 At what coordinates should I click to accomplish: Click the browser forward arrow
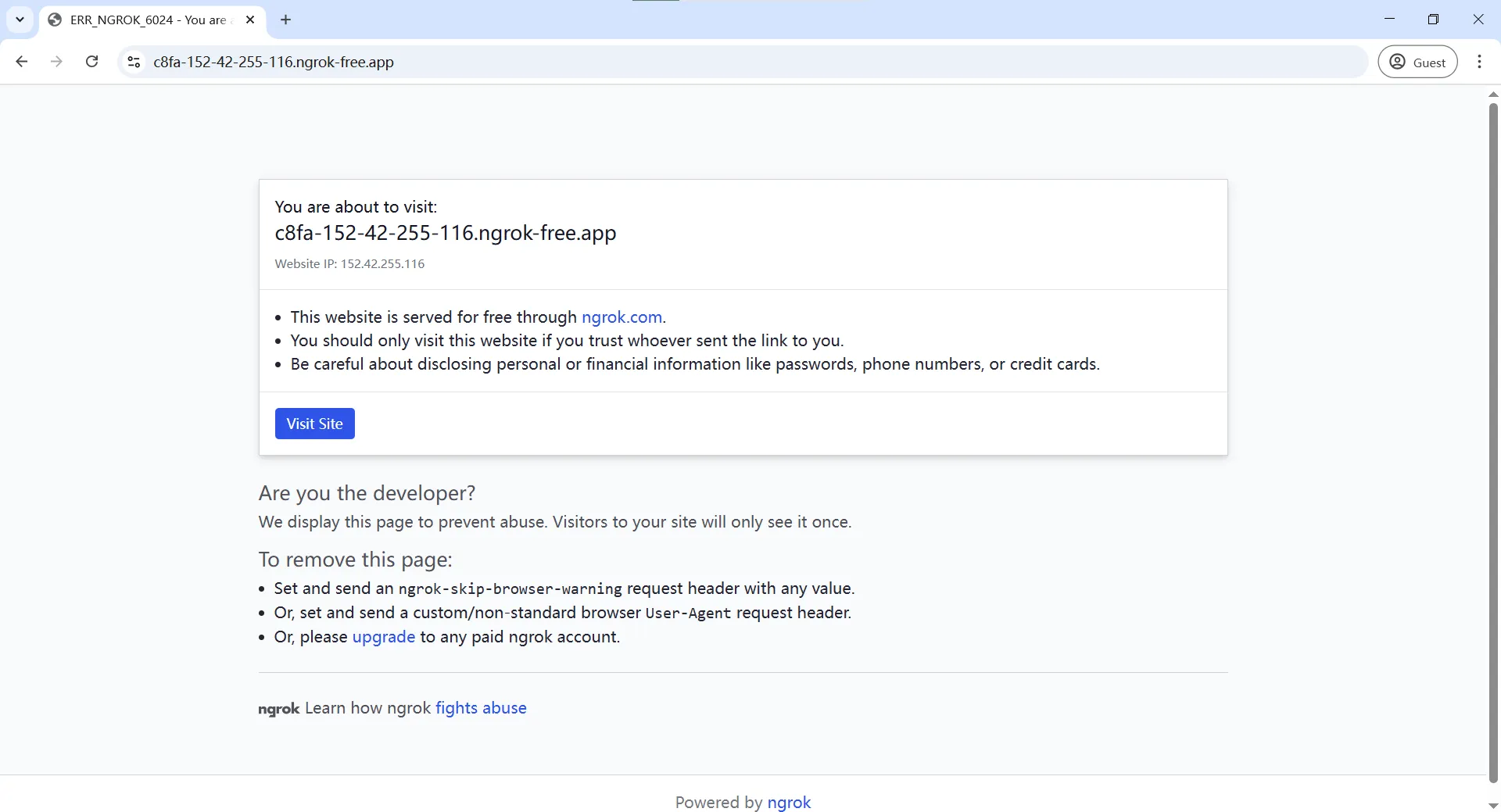click(x=56, y=62)
